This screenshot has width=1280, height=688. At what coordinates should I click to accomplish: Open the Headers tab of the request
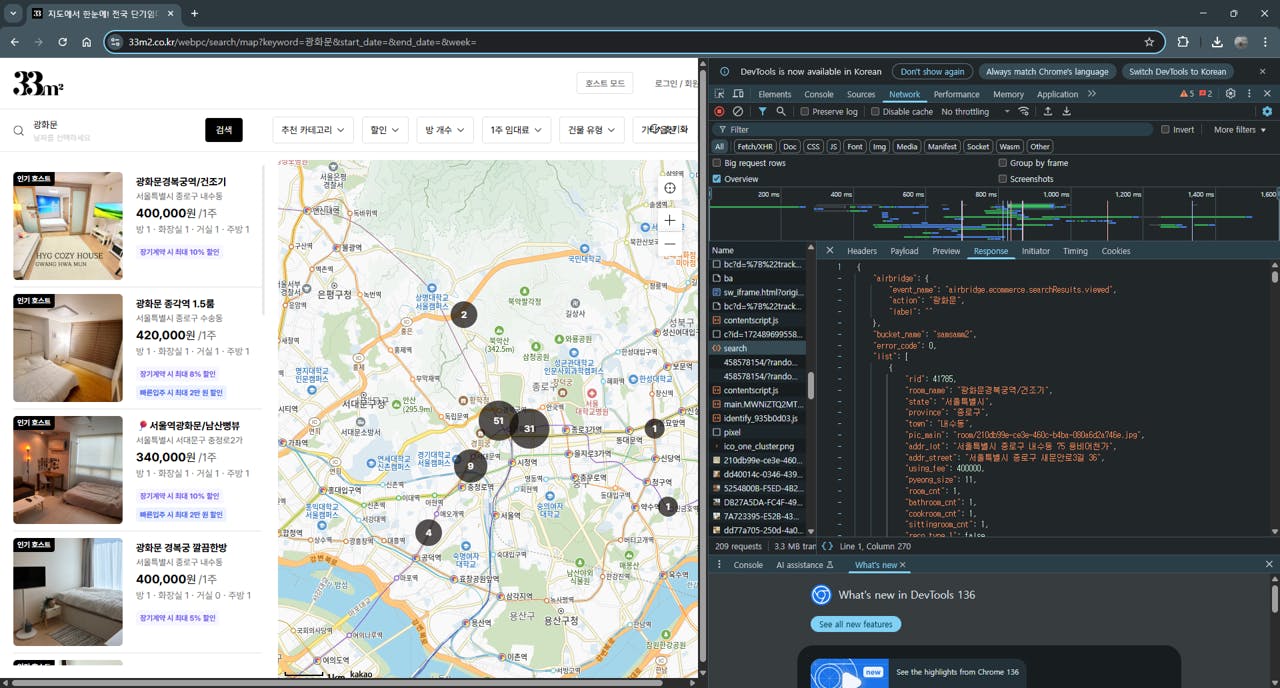[x=861, y=251]
